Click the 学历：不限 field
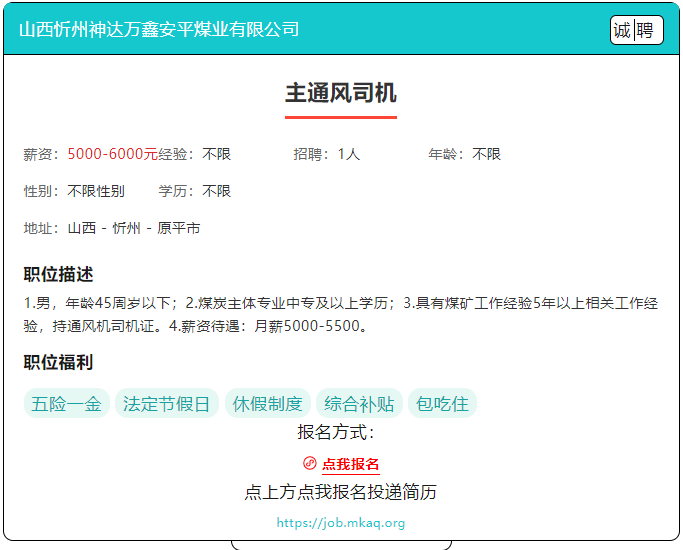The image size is (683, 550). click(195, 191)
